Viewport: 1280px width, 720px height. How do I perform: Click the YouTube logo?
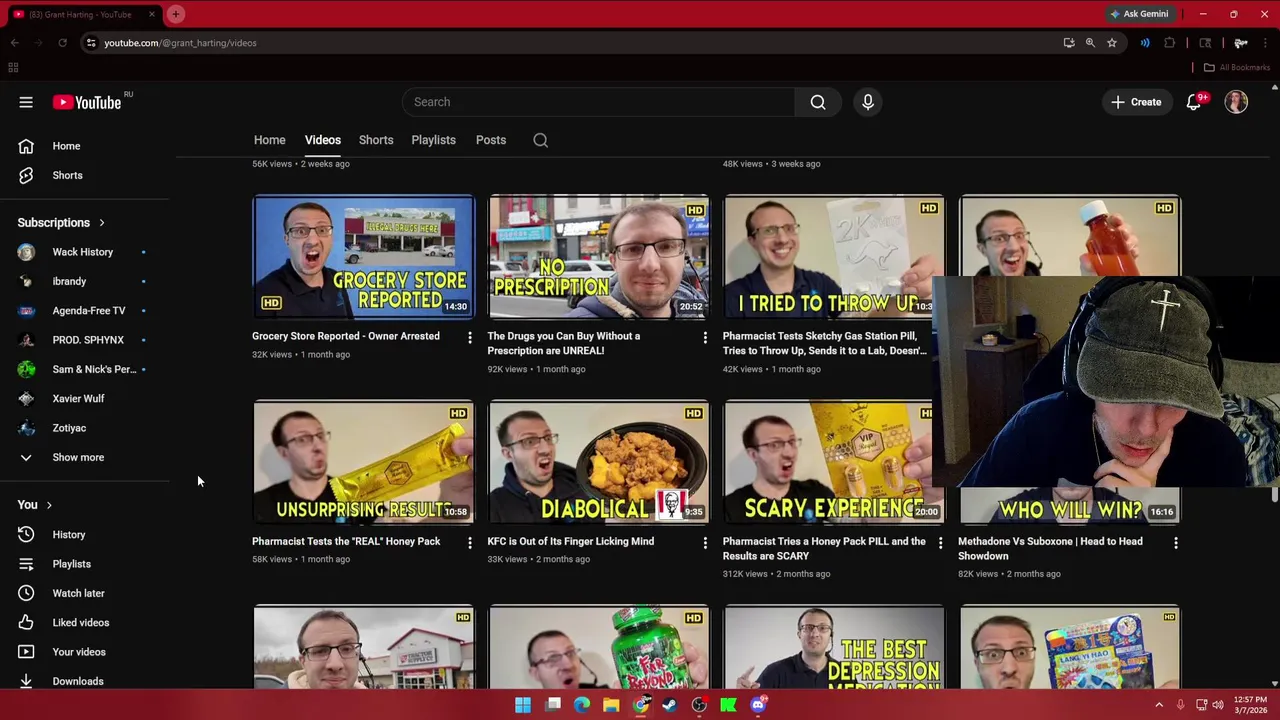87,102
